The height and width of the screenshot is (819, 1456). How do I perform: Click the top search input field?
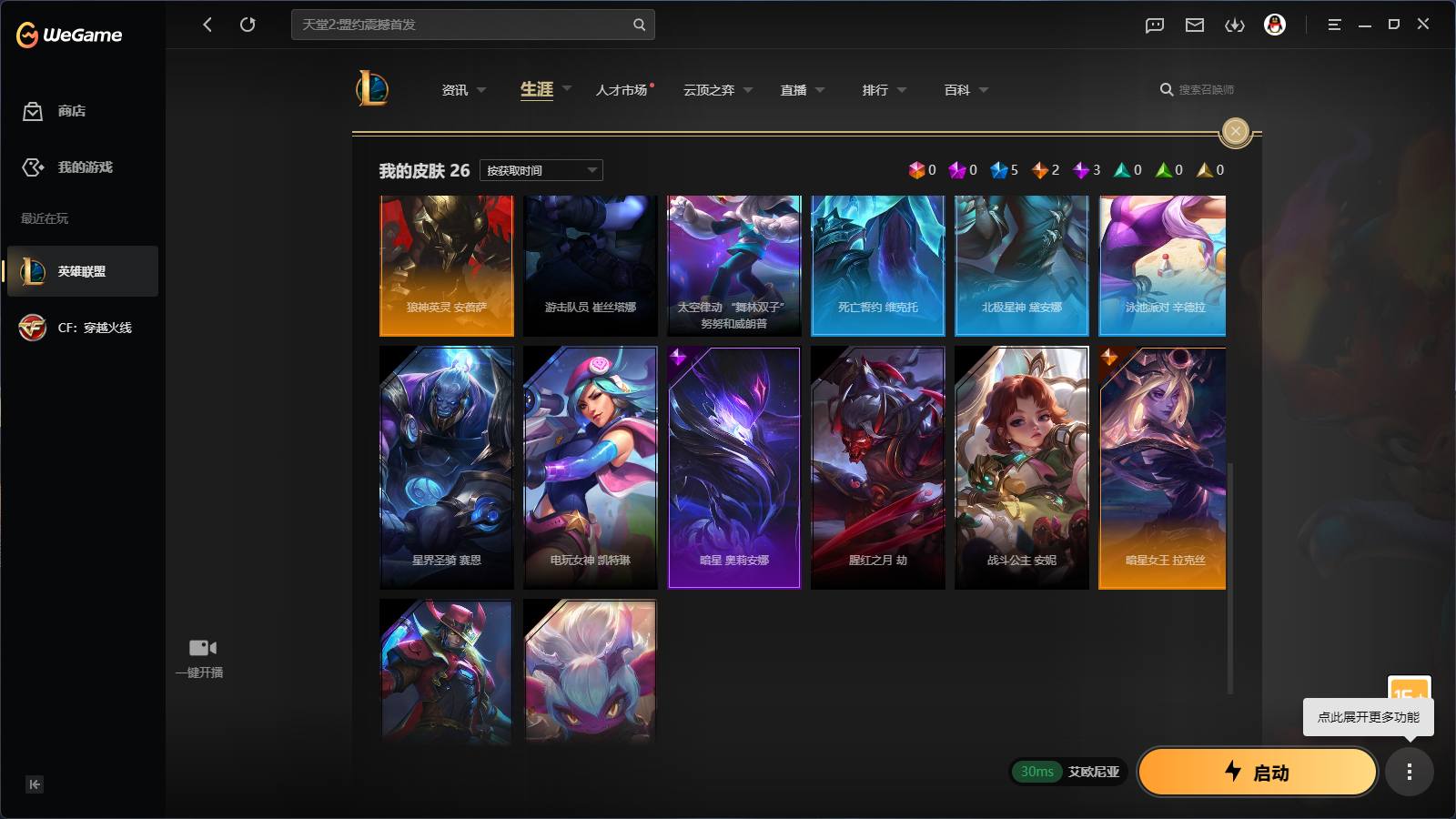(x=472, y=25)
